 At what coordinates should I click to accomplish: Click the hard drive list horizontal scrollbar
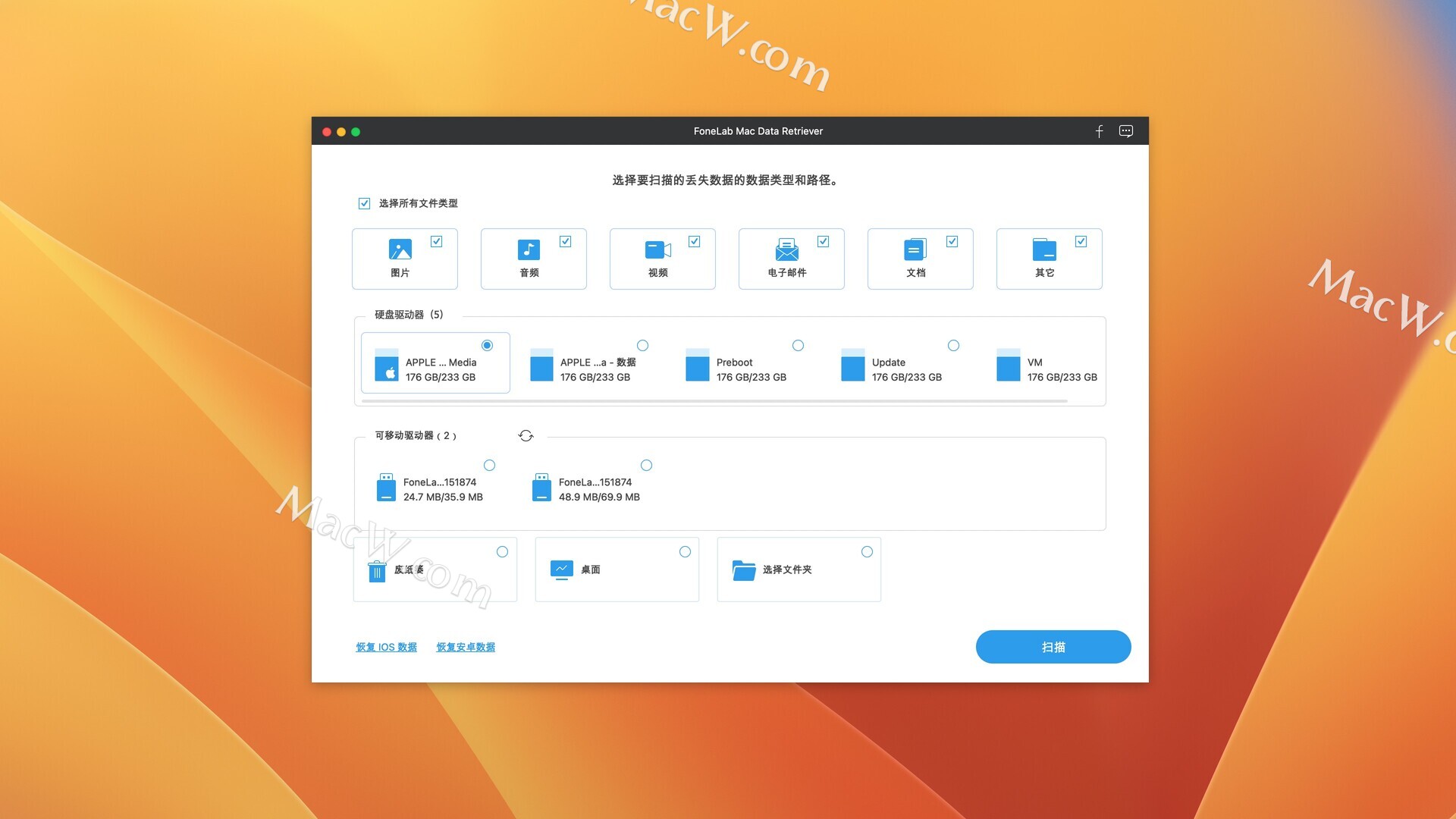pos(714,401)
